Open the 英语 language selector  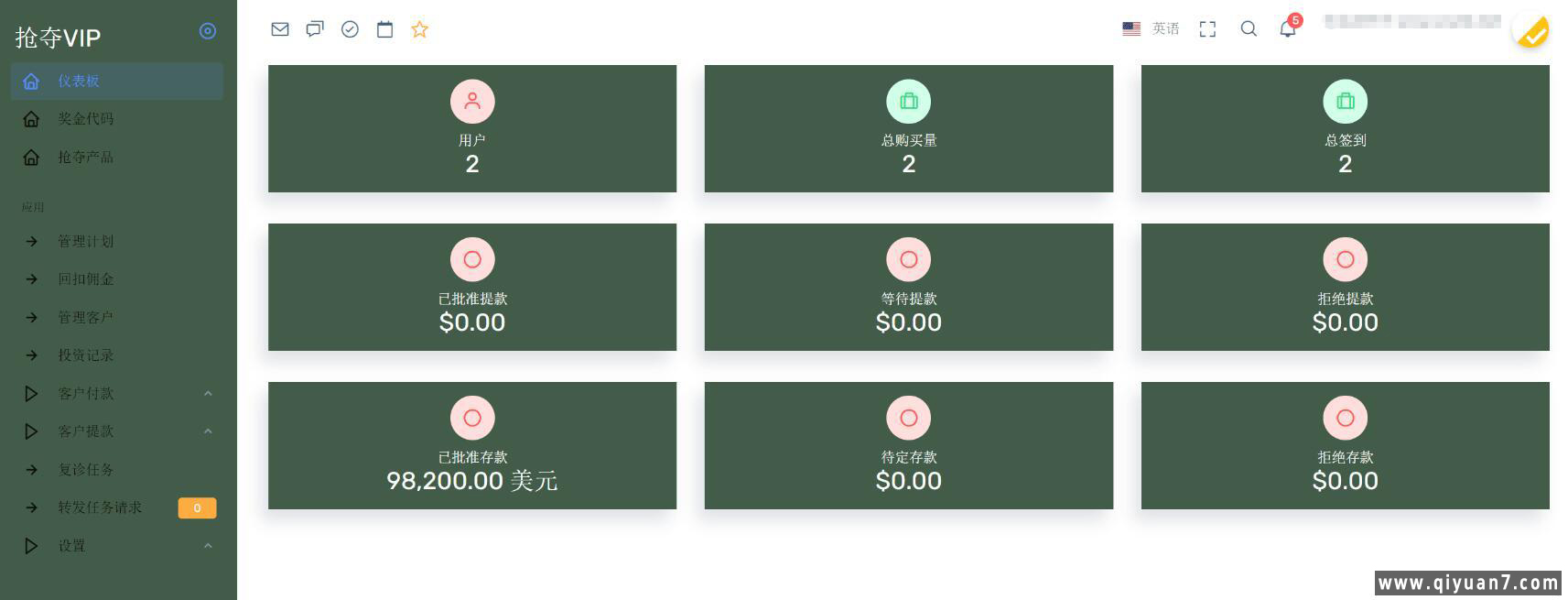click(1151, 29)
